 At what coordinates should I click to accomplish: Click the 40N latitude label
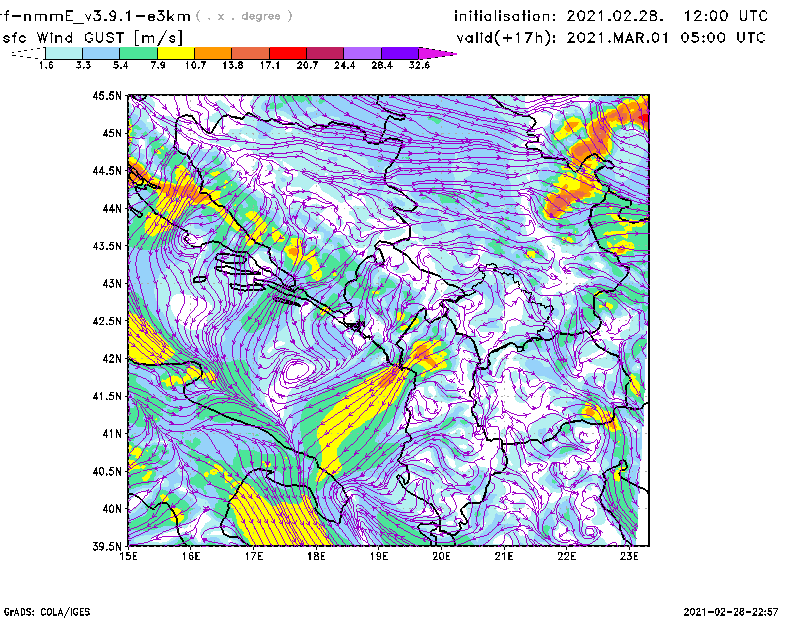(112, 509)
